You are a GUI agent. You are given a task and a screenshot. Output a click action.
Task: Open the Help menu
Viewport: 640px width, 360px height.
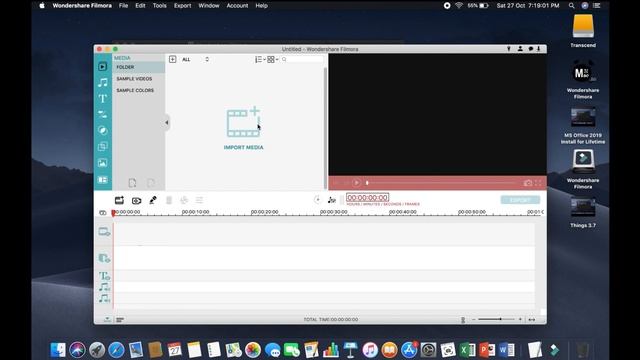tap(261, 6)
